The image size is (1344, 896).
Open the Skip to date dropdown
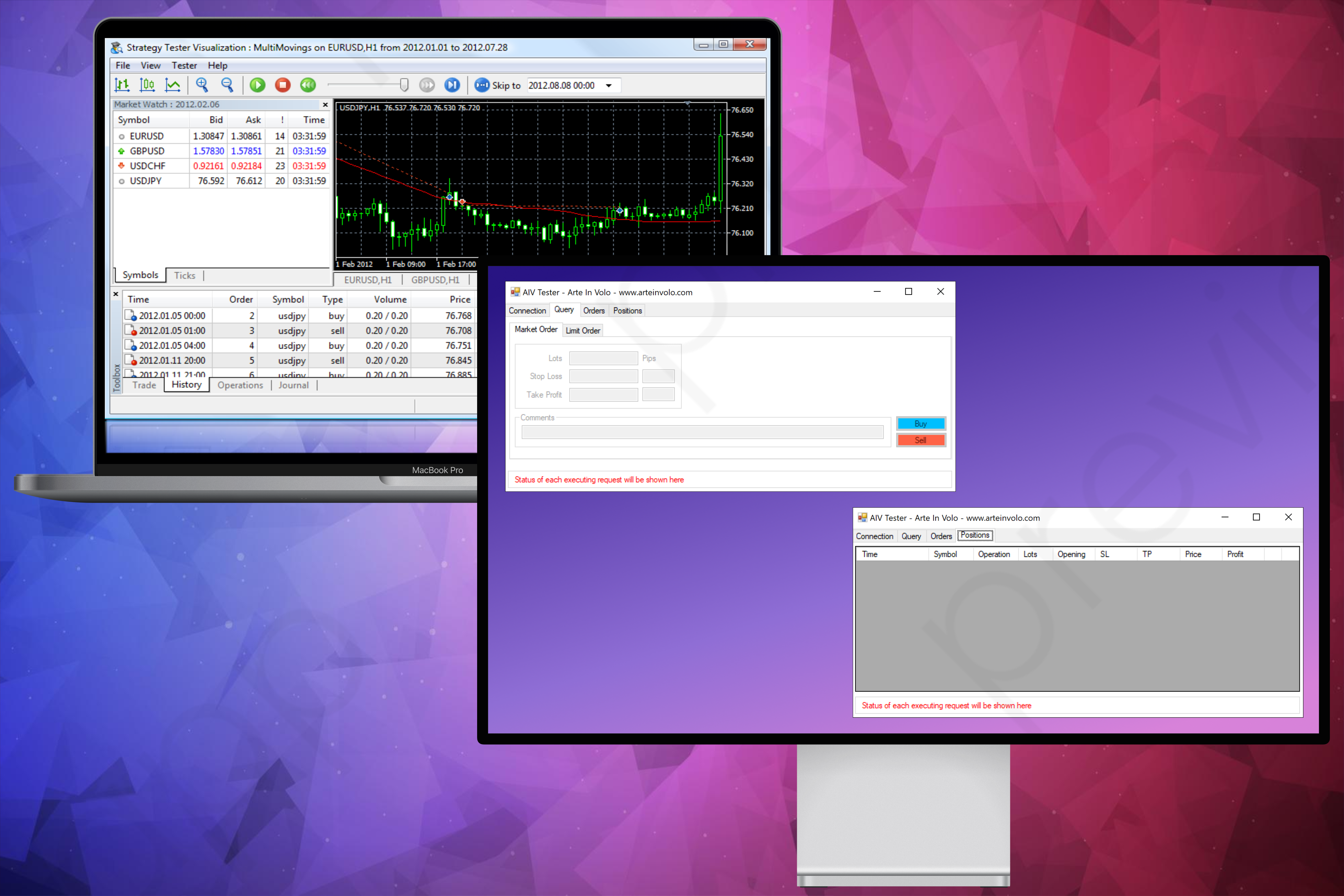point(609,86)
